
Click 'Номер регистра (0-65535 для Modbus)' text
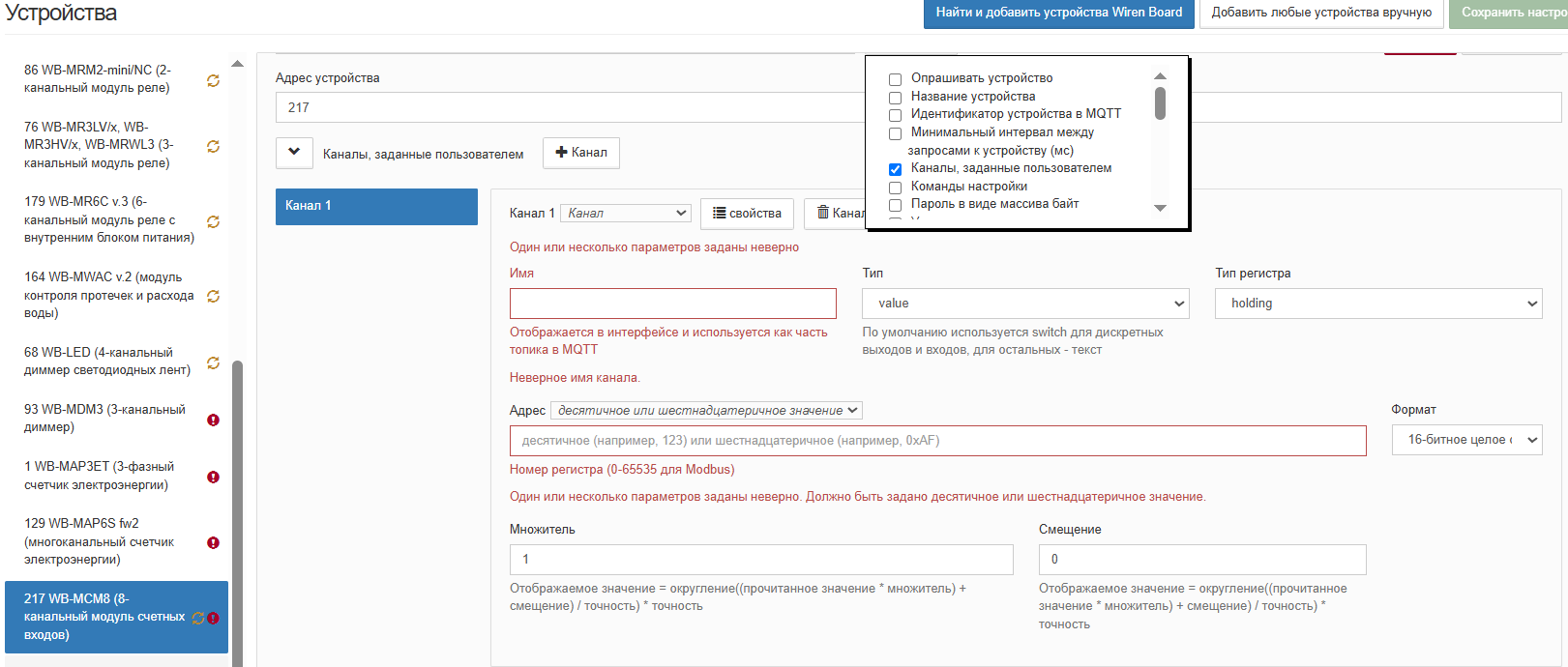[622, 470]
